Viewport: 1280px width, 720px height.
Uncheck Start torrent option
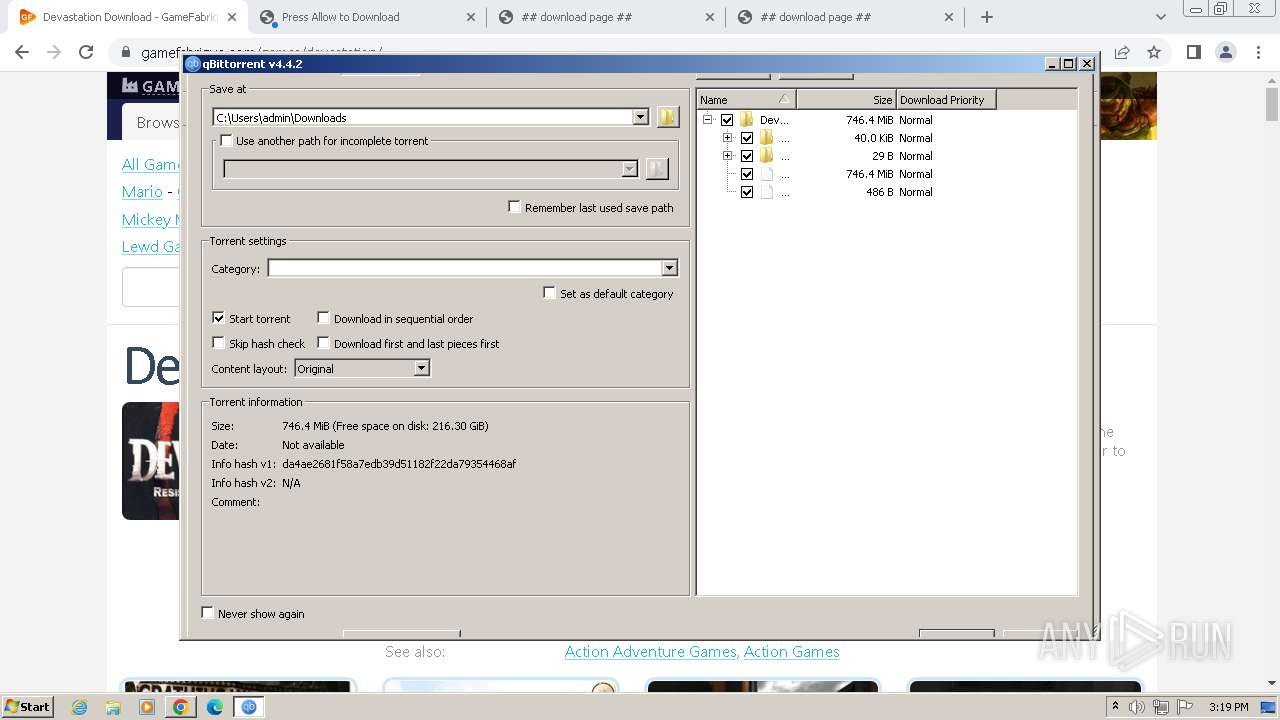pyautogui.click(x=219, y=318)
